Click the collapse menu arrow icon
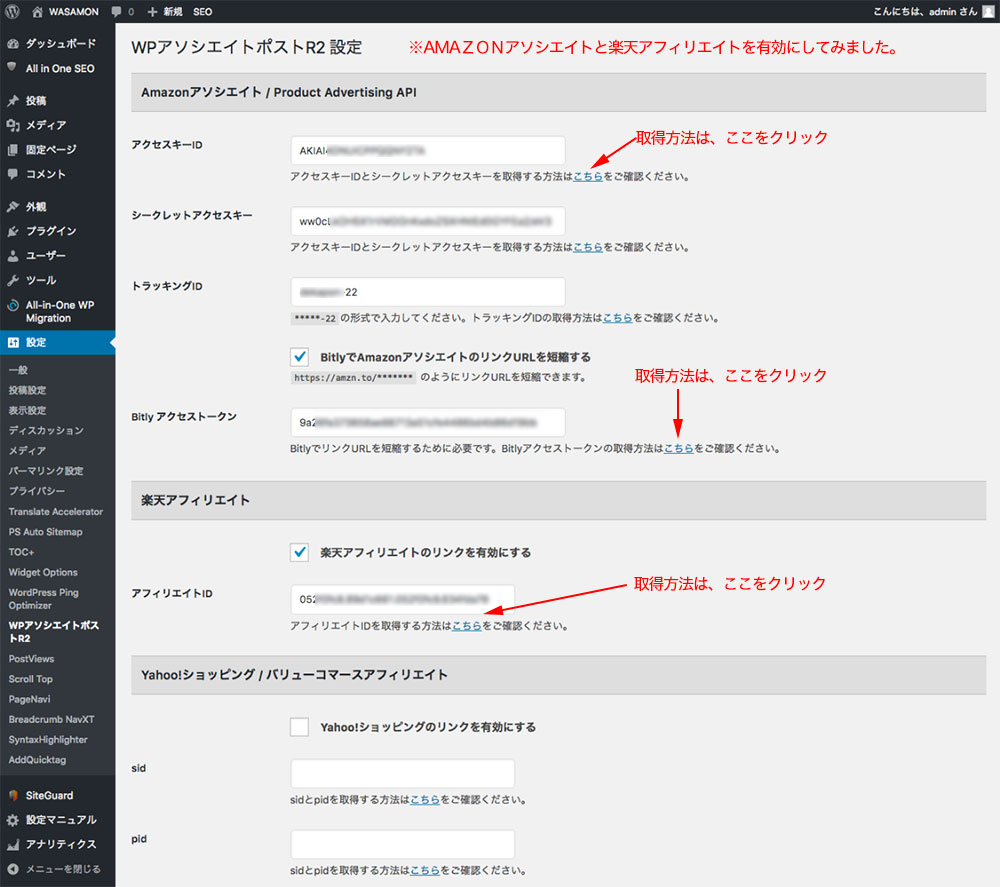Screen dimensions: 1000x887 [13, 869]
